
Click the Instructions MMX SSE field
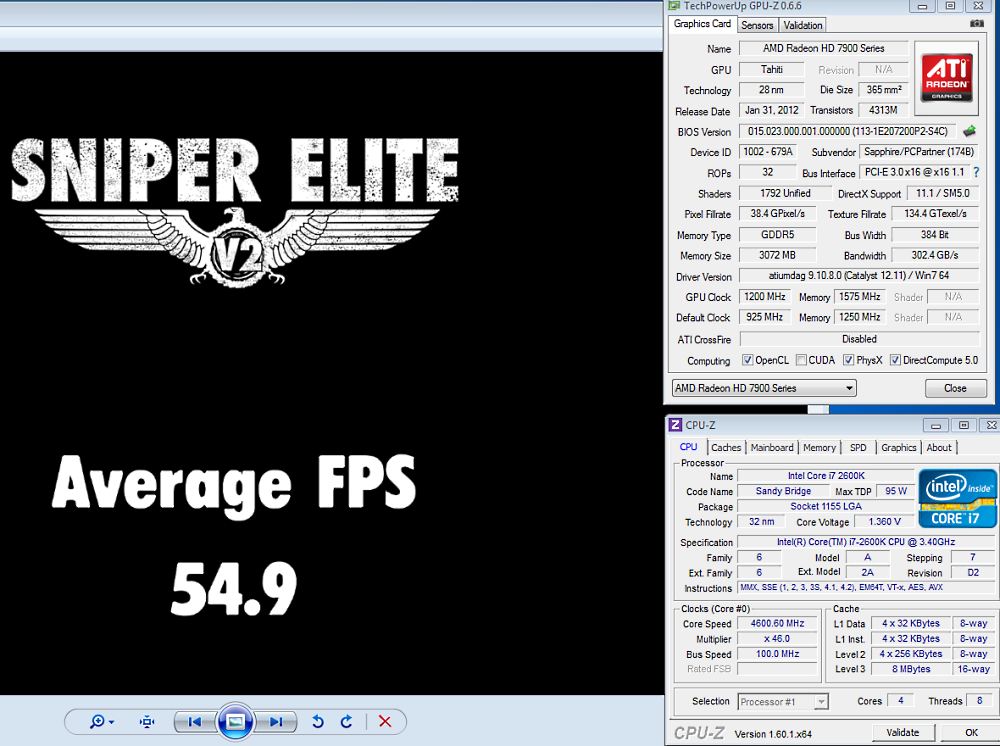click(x=867, y=587)
